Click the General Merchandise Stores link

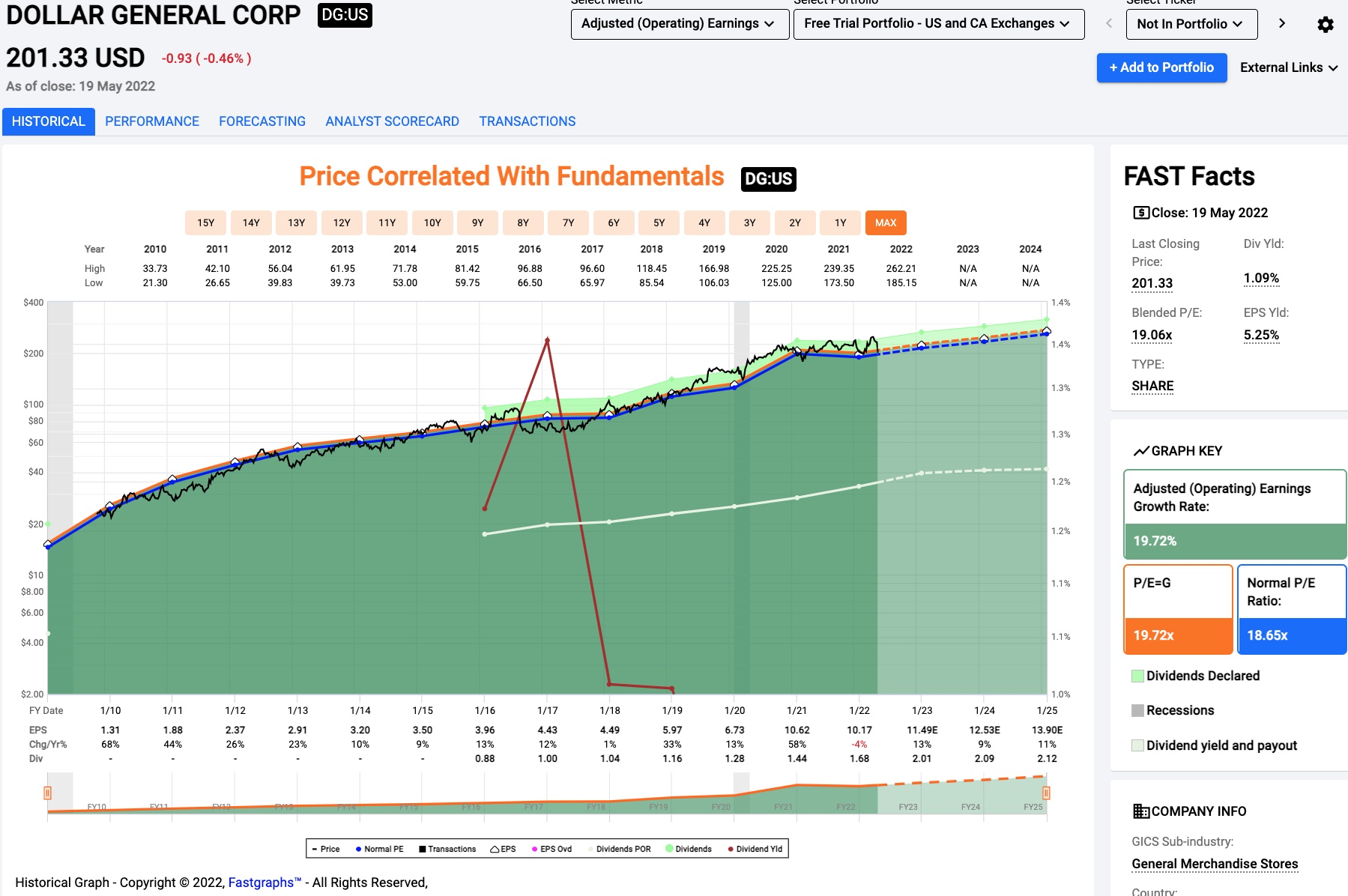pos(1215,864)
